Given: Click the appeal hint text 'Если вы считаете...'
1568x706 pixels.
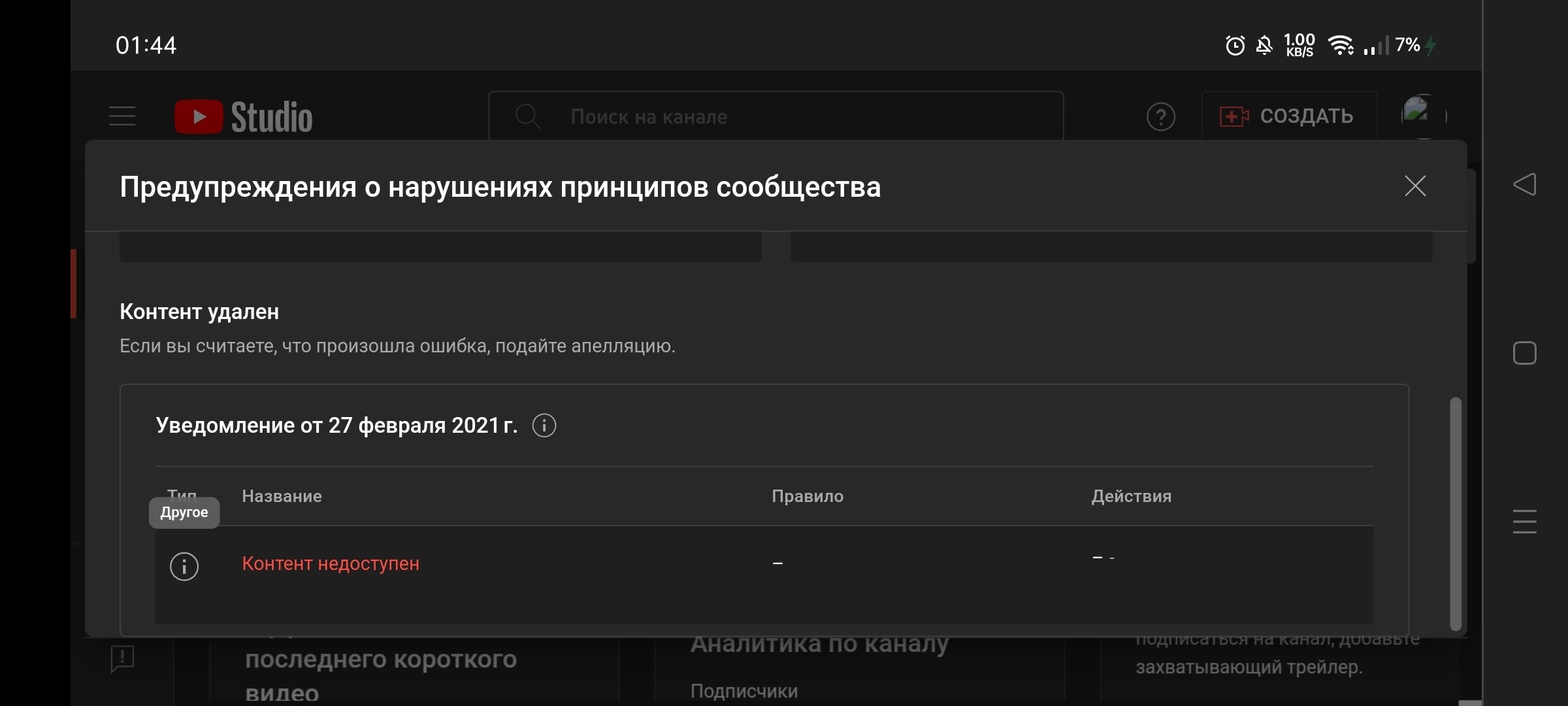Looking at the screenshot, I should pos(397,346).
